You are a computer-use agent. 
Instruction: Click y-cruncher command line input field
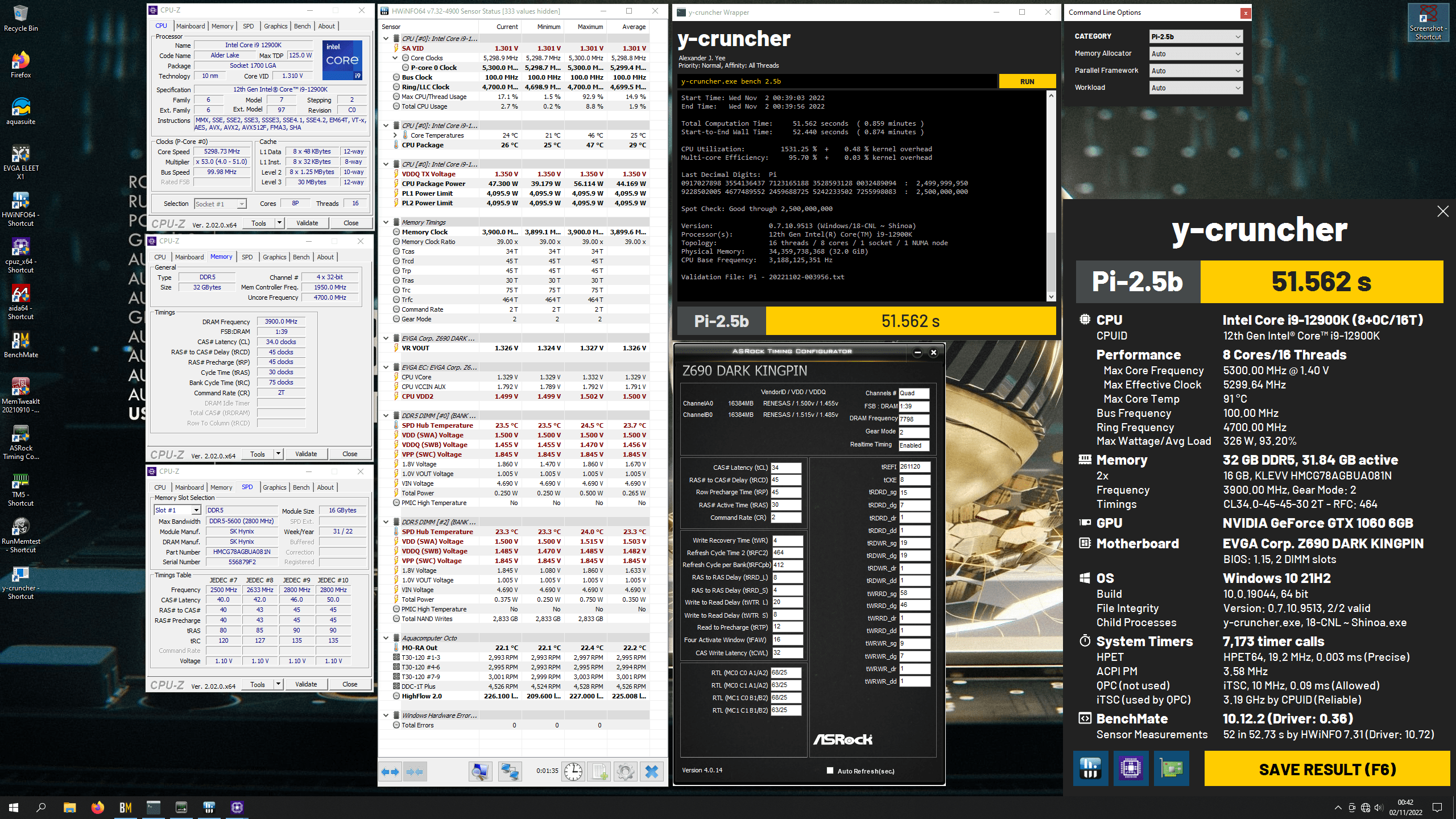tap(837, 81)
